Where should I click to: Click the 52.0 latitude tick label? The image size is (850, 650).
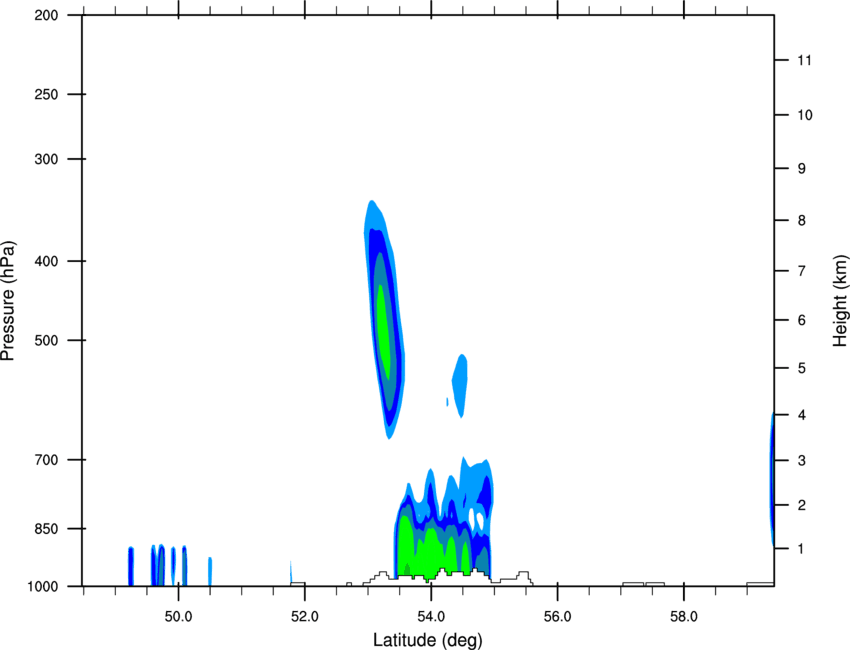point(305,617)
